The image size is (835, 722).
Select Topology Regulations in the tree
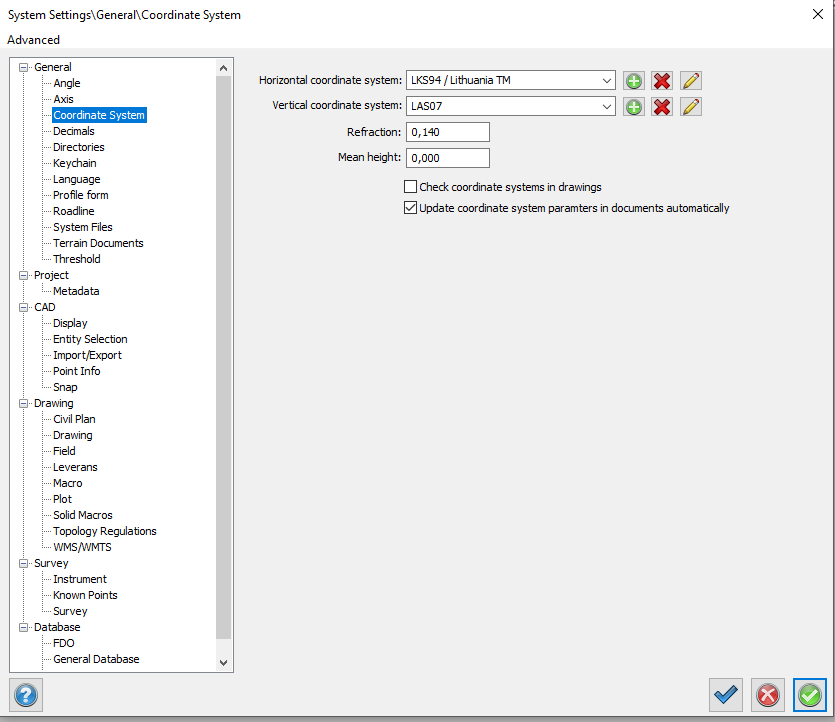pos(104,531)
